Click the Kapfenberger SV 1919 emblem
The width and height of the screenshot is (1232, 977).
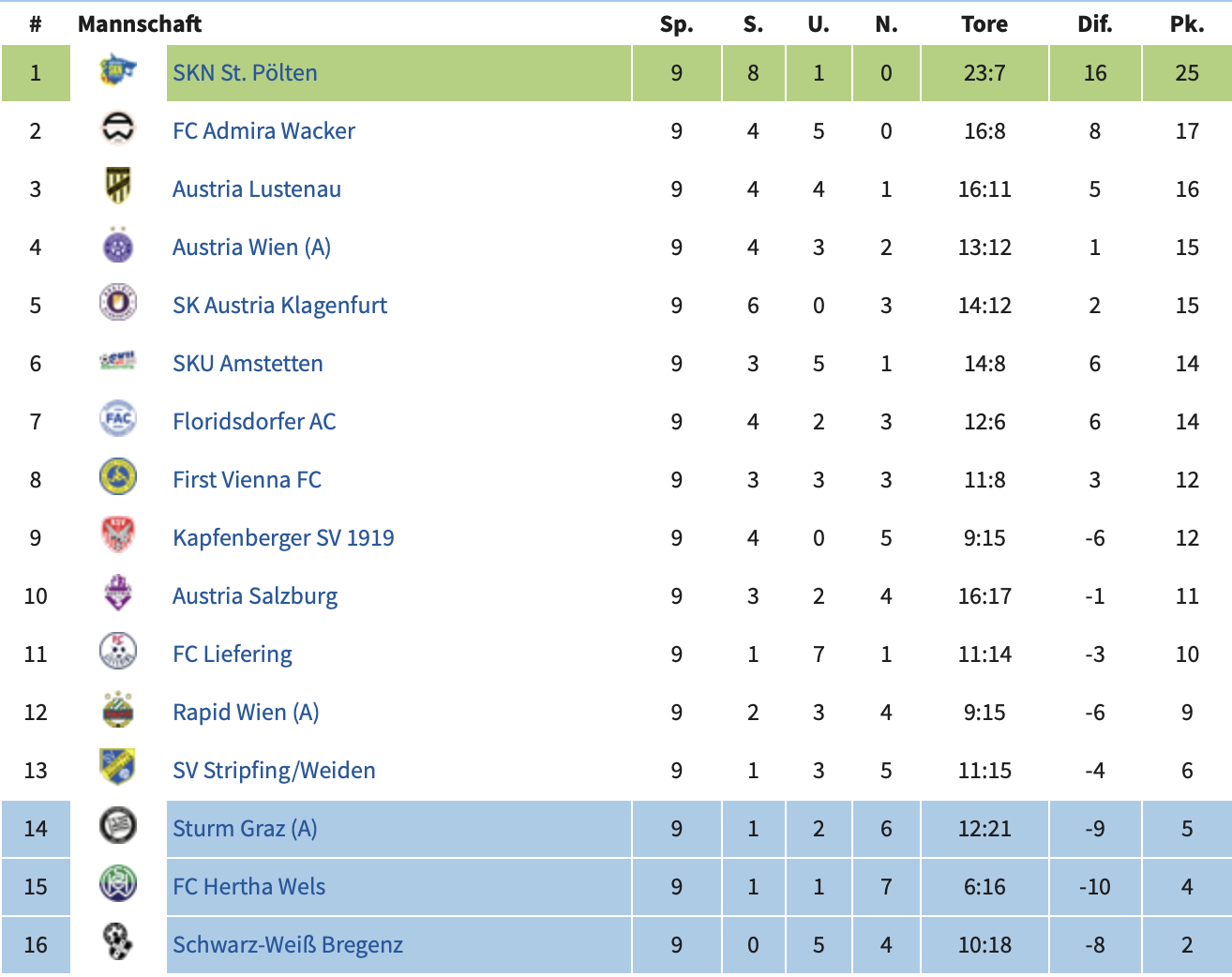click(x=118, y=536)
